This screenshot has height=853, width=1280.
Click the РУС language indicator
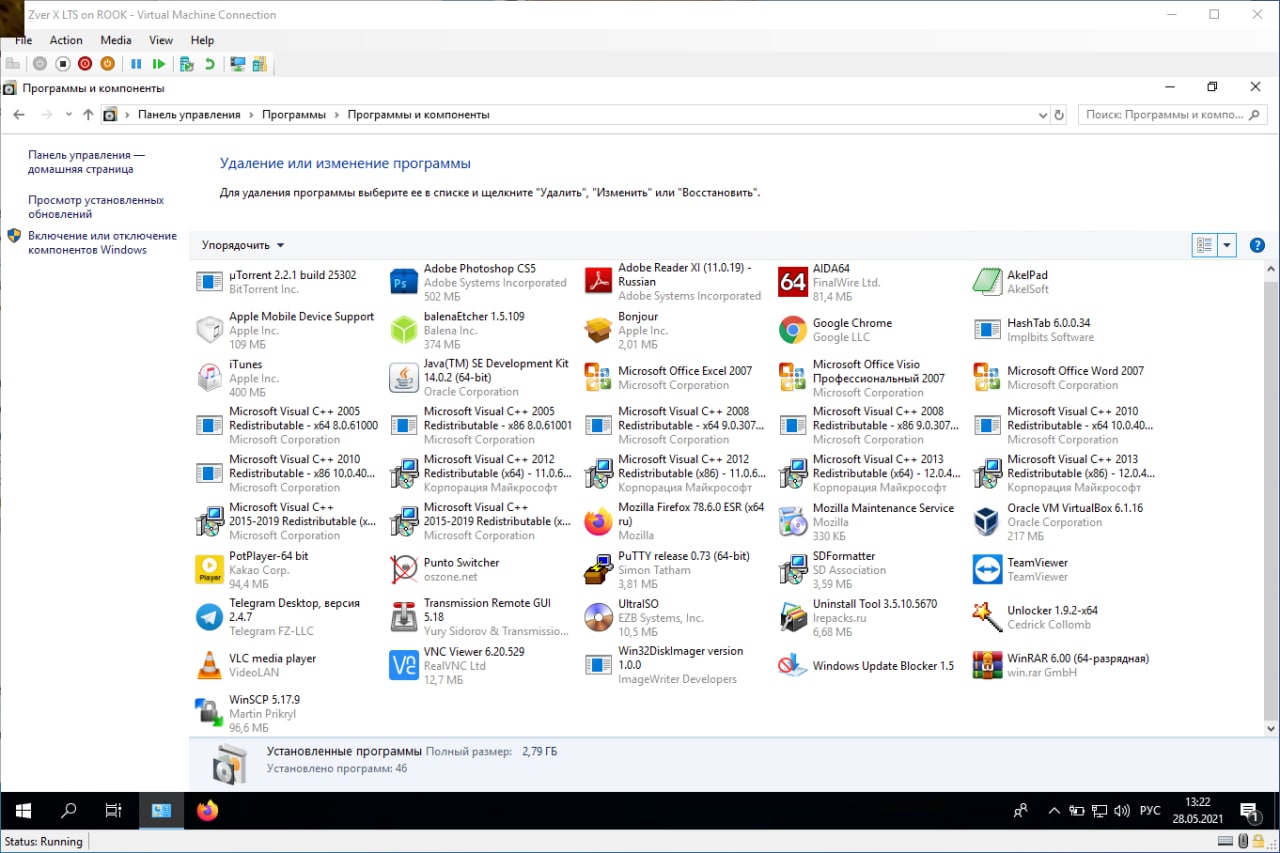1150,811
